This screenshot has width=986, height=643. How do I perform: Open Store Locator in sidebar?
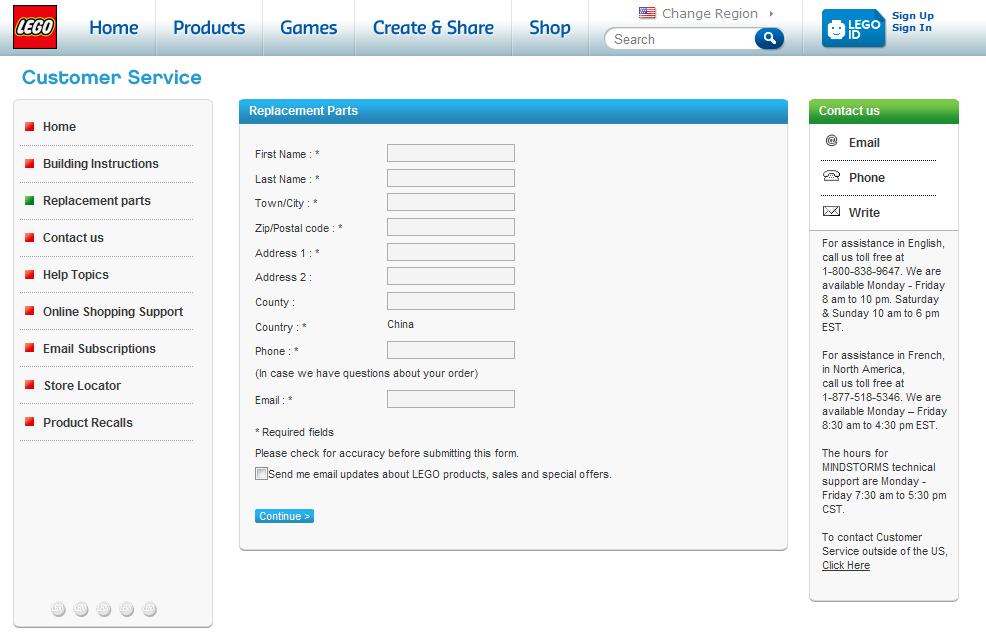click(82, 386)
